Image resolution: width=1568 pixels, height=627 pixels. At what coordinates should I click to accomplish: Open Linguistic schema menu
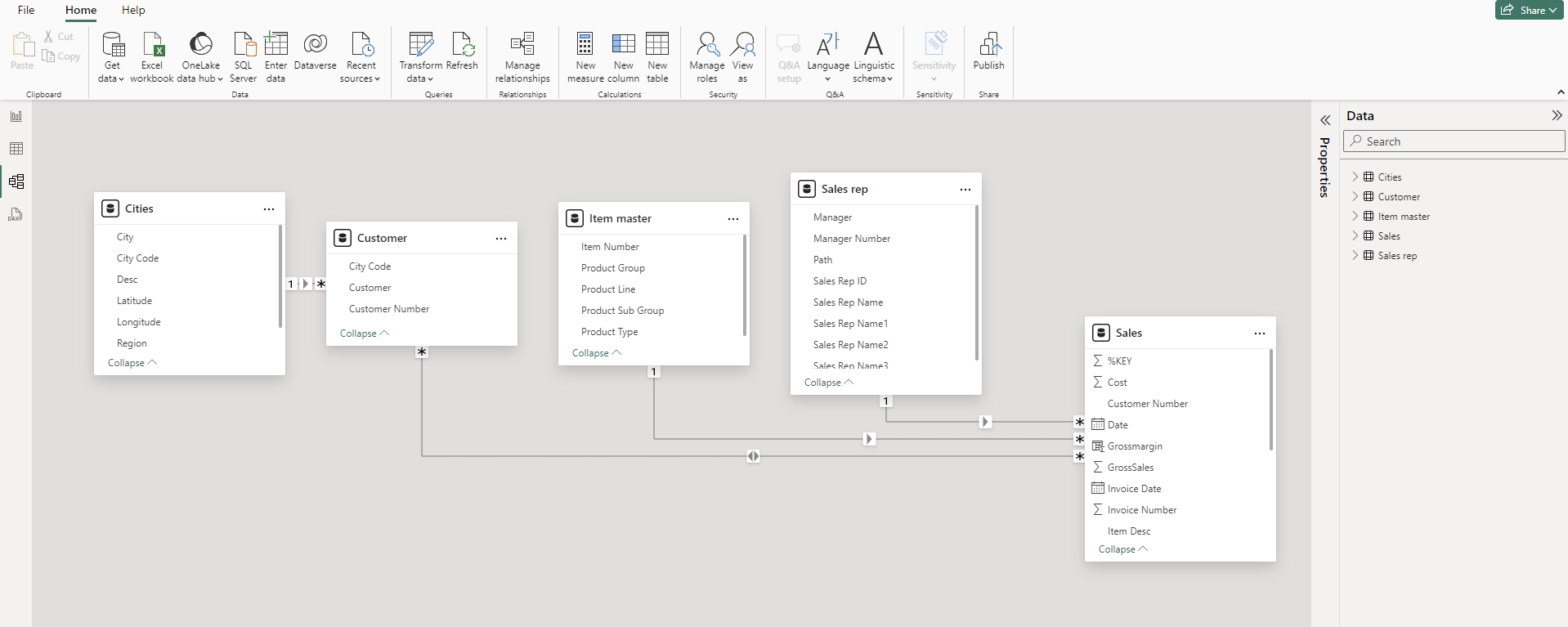click(x=874, y=57)
